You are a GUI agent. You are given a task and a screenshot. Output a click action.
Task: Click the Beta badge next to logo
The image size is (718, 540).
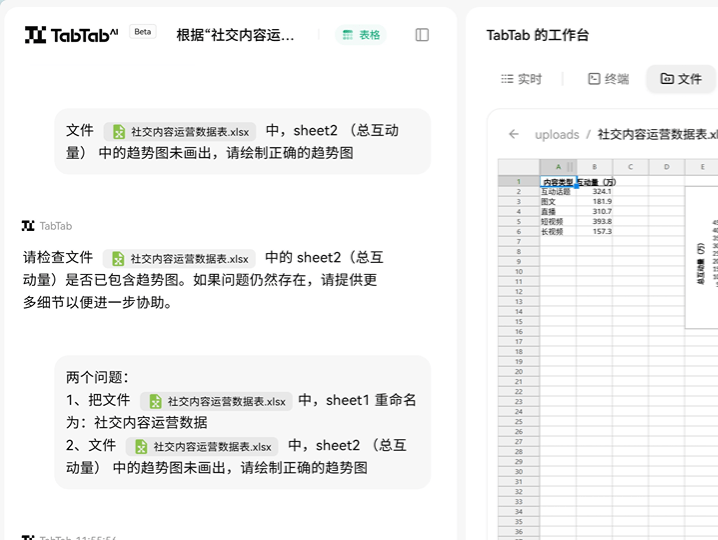pyautogui.click(x=143, y=32)
